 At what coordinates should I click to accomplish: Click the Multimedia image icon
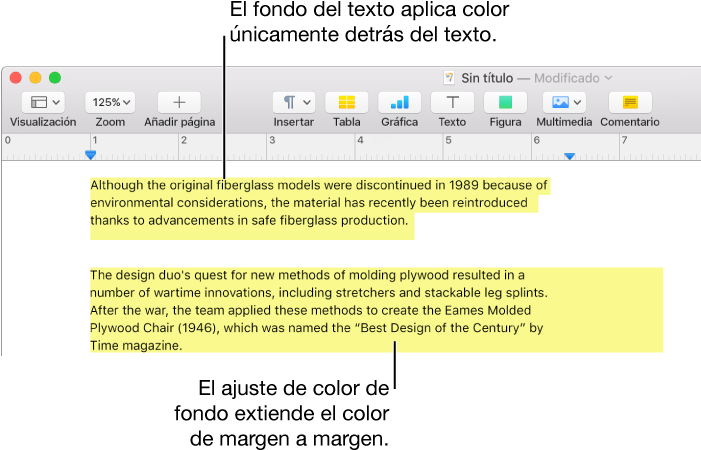[x=560, y=102]
